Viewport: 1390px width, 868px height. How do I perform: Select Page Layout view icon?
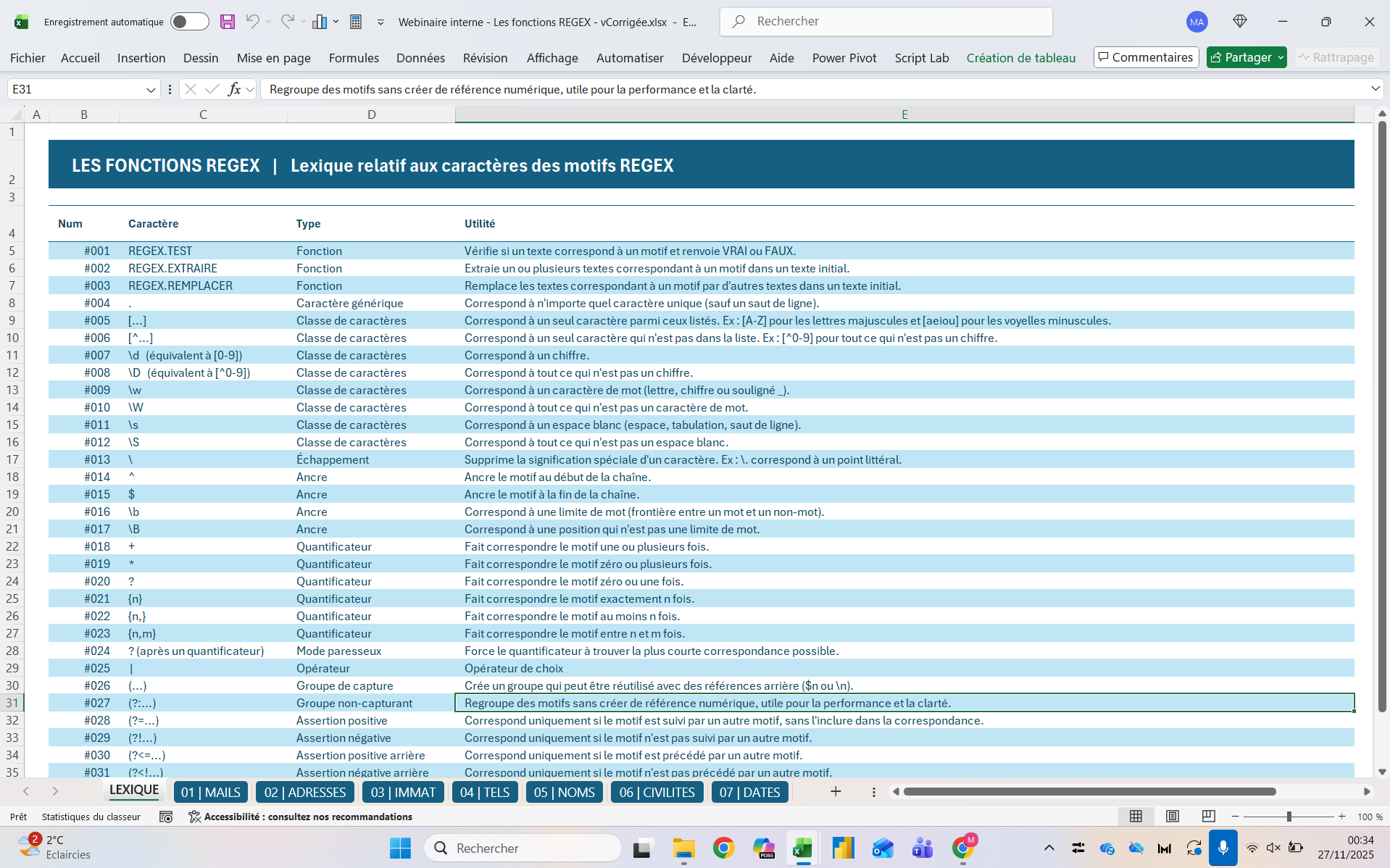1172,817
